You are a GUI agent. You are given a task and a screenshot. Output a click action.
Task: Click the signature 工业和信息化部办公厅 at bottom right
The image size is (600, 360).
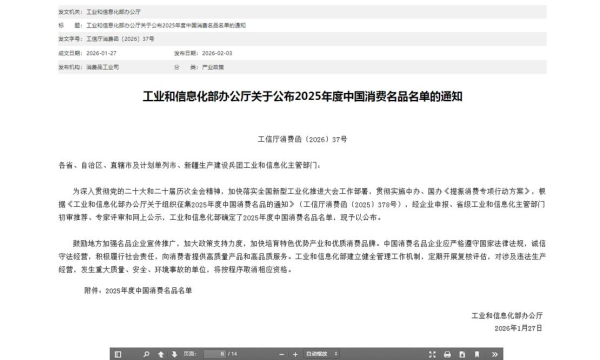point(507,316)
